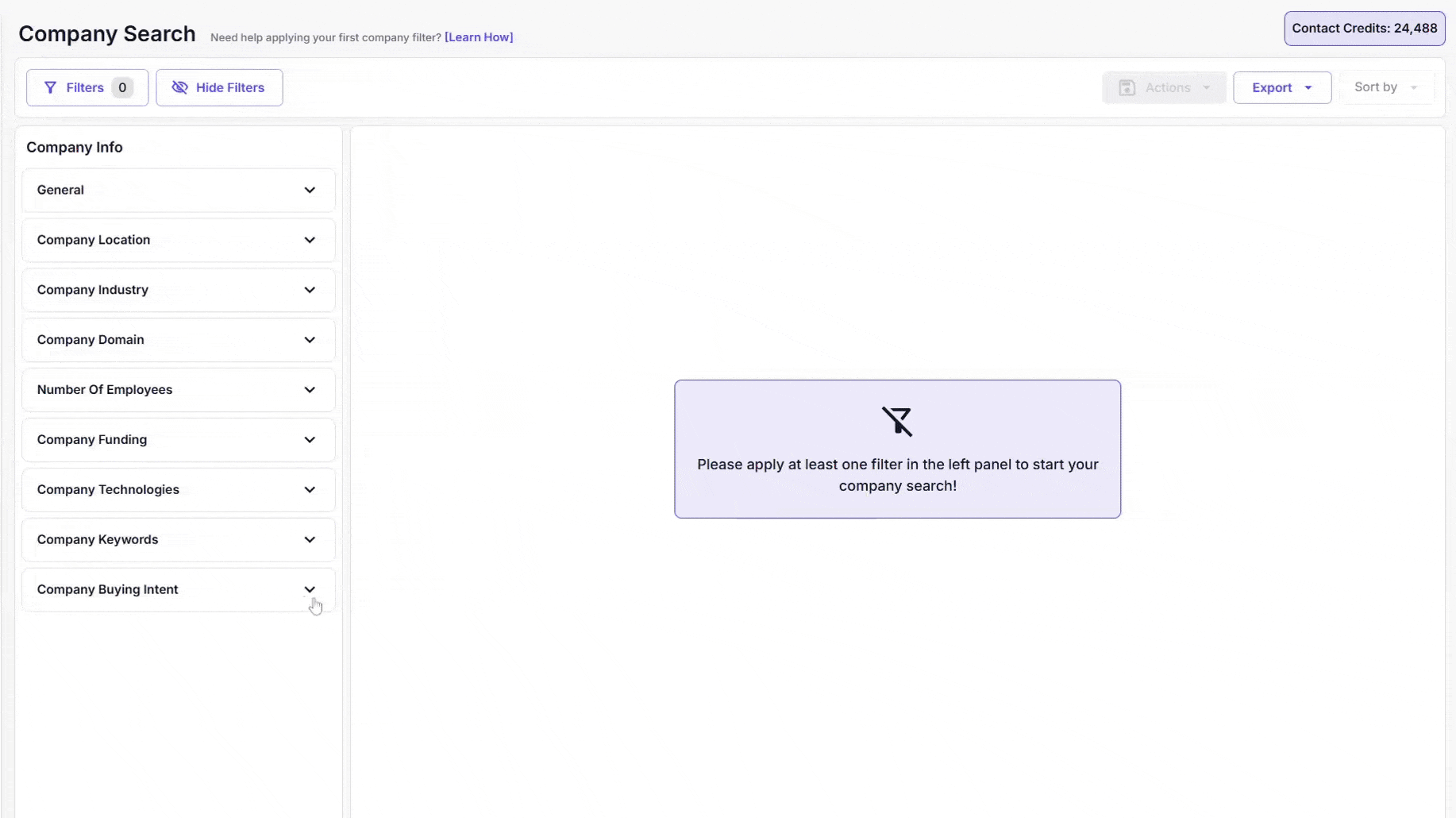Expand the Company Location chevron

(310, 240)
